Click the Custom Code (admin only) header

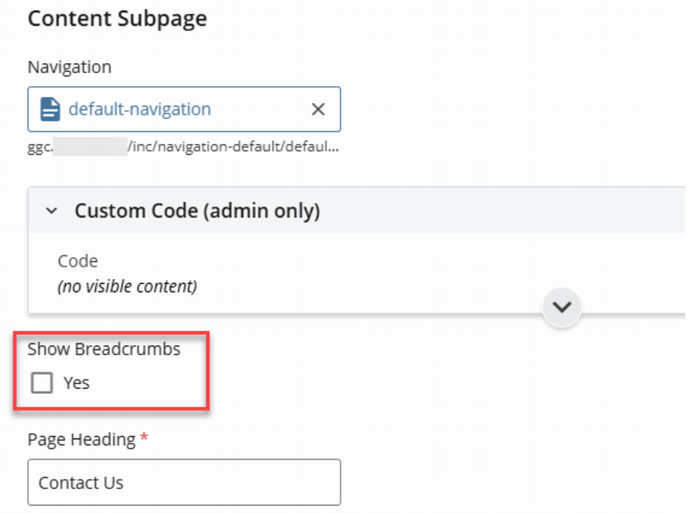pos(197,211)
